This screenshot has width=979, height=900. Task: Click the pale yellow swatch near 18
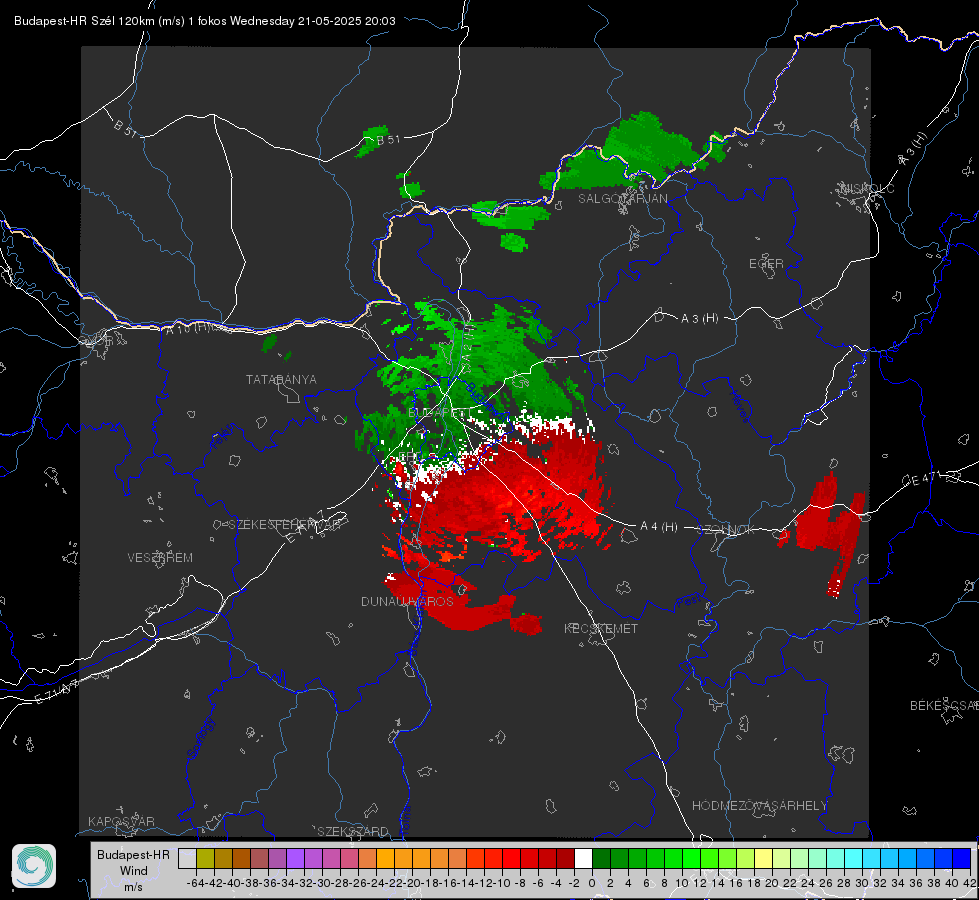[x=763, y=858]
